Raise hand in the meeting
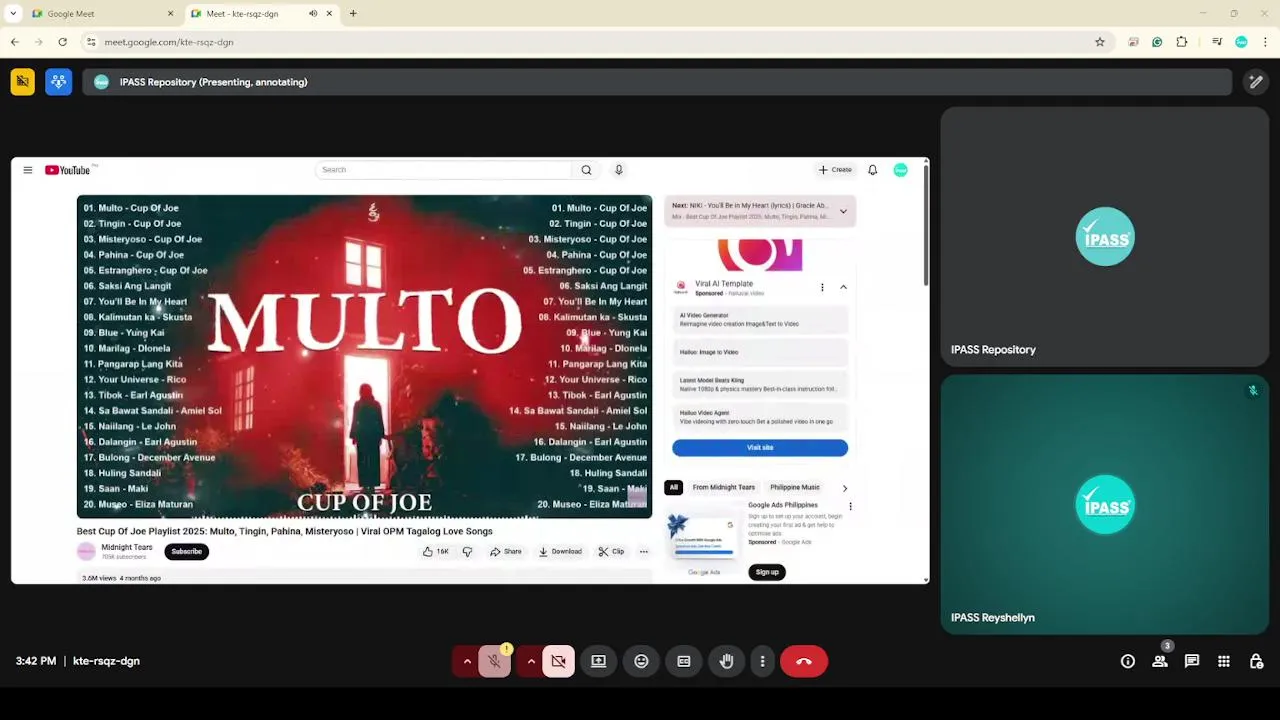This screenshot has height=720, width=1280. pos(727,661)
